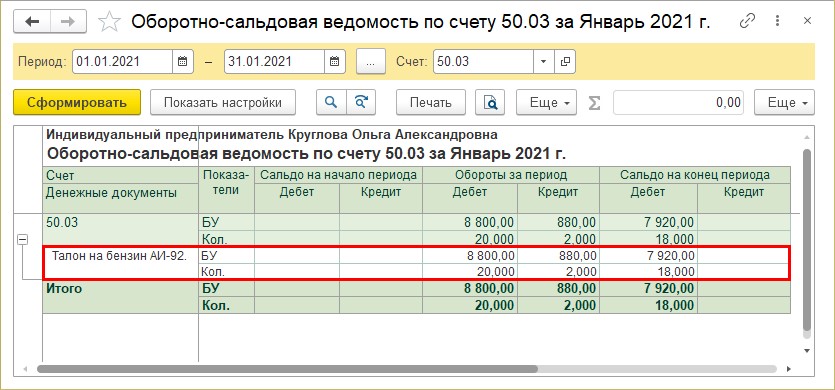Click the account field showing 50.03

coord(484,61)
